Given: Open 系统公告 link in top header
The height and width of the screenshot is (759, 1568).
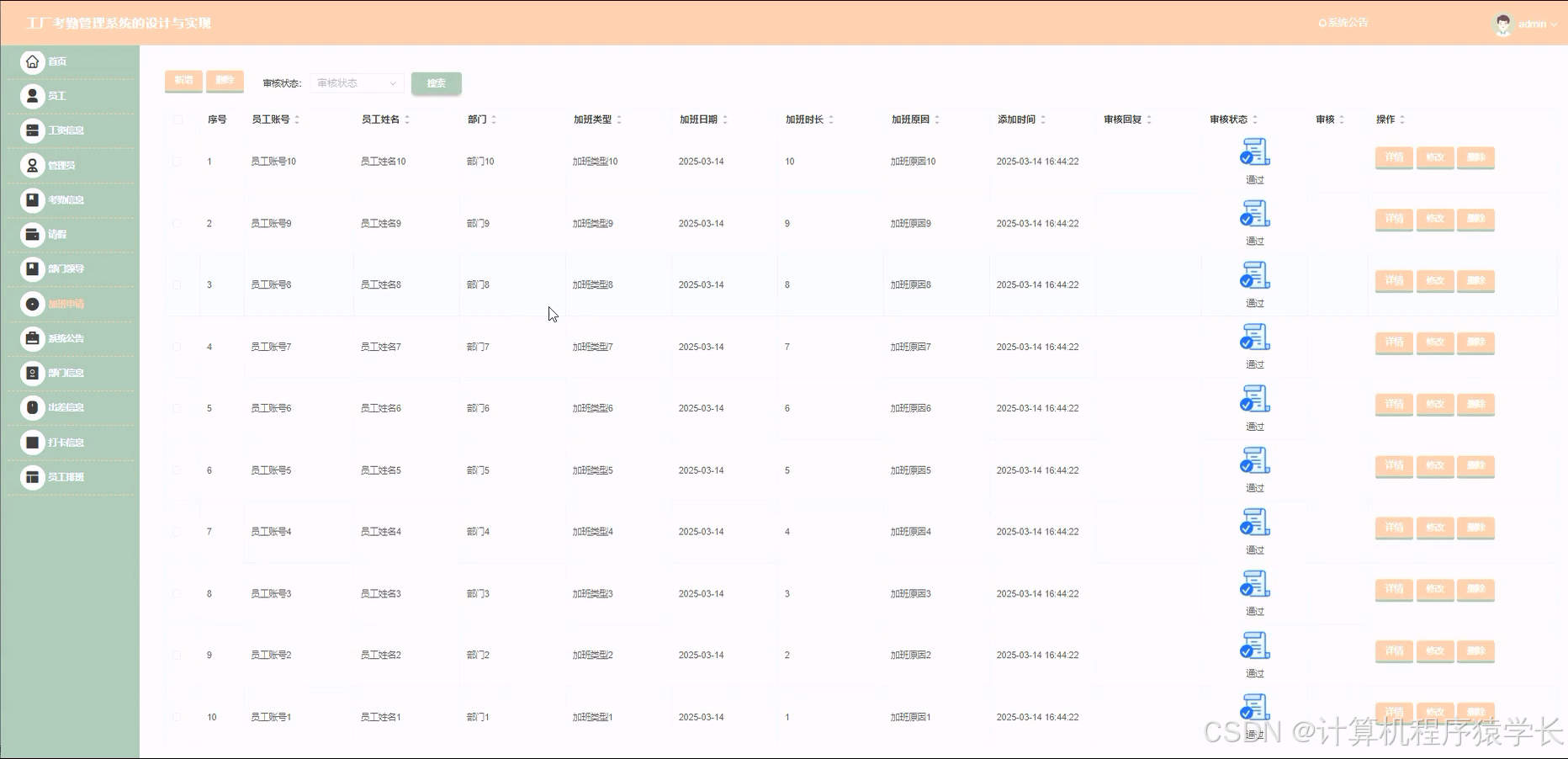Looking at the screenshot, I should coord(1343,23).
